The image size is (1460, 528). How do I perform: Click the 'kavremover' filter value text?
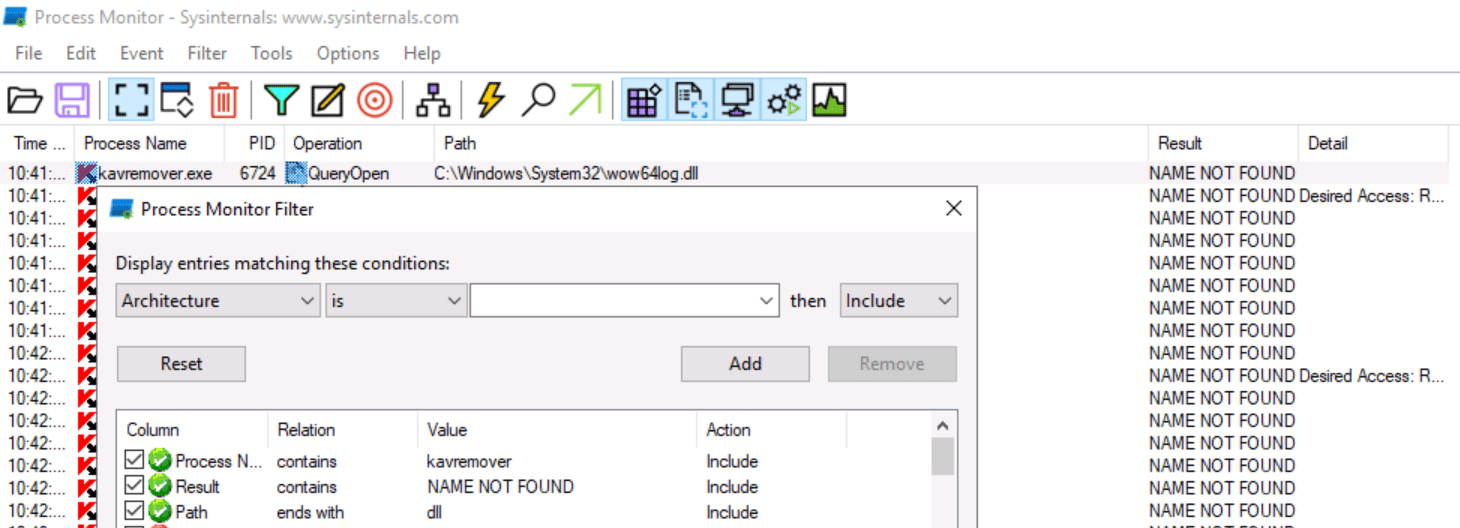click(x=469, y=461)
